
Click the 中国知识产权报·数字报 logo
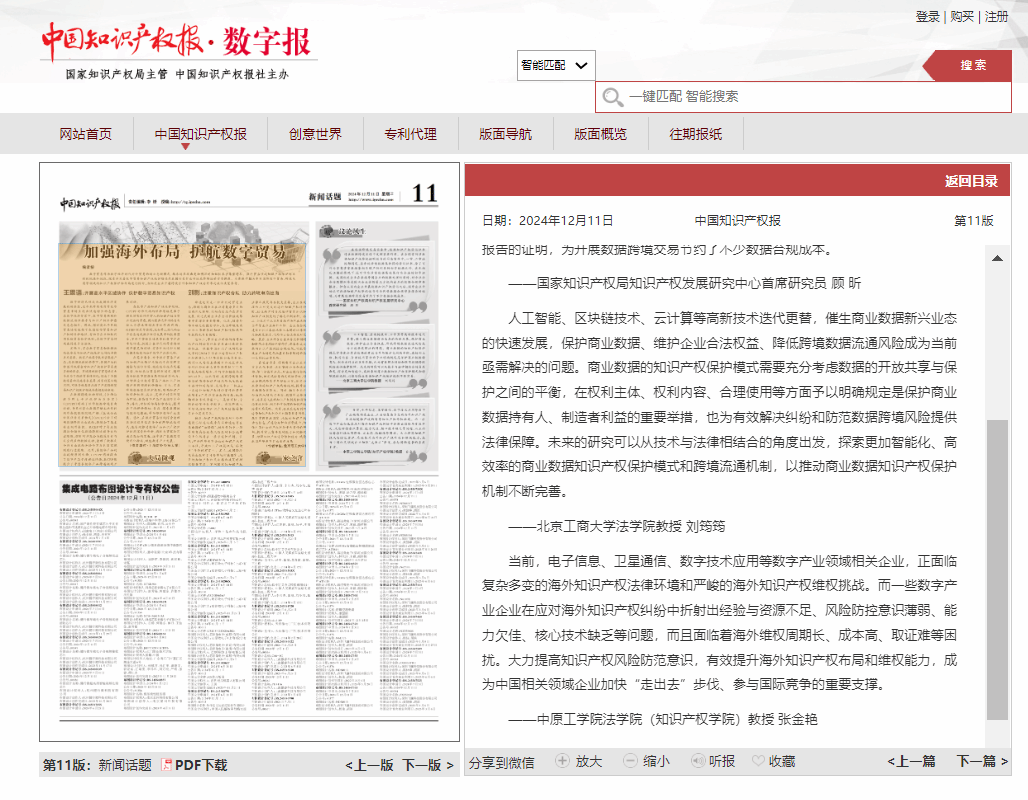pos(176,41)
